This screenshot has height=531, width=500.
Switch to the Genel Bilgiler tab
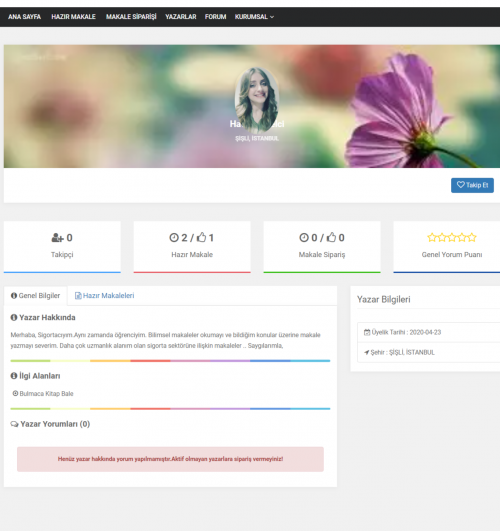[36, 296]
